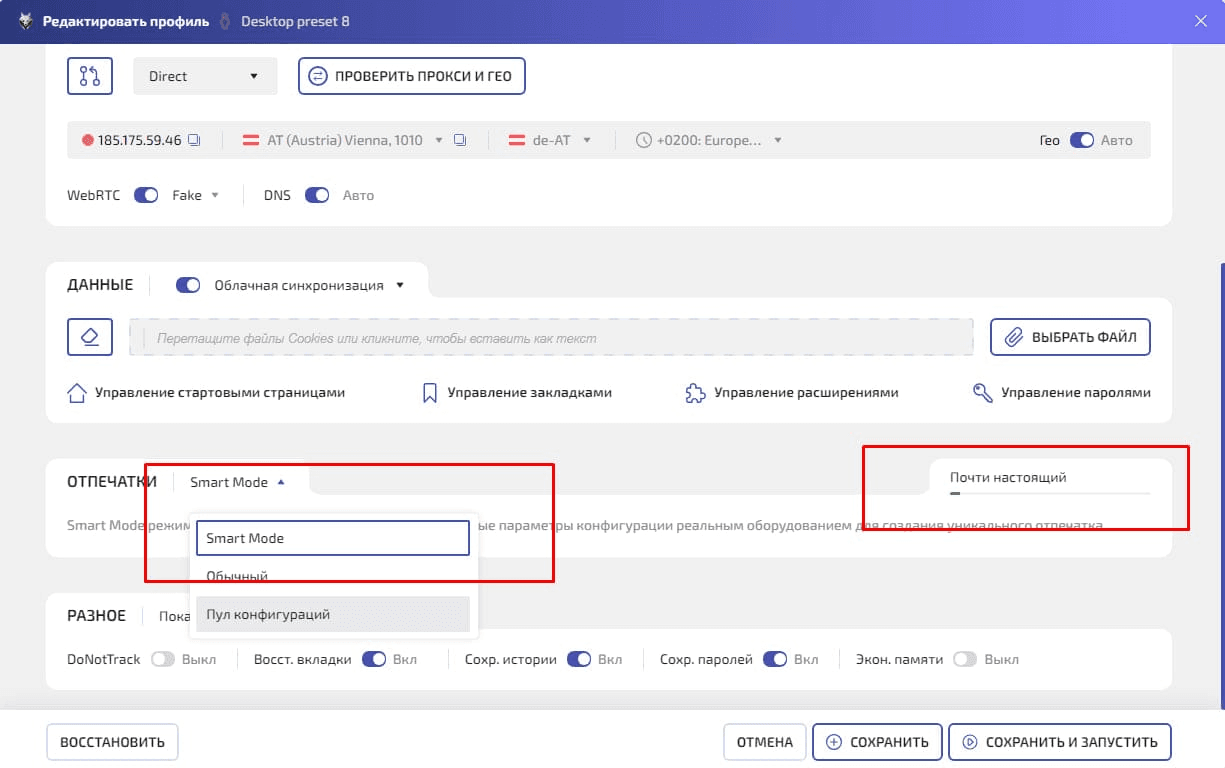The image size is (1225, 768).
Task: Enable the DoNotTrack switch
Action: coord(163,659)
